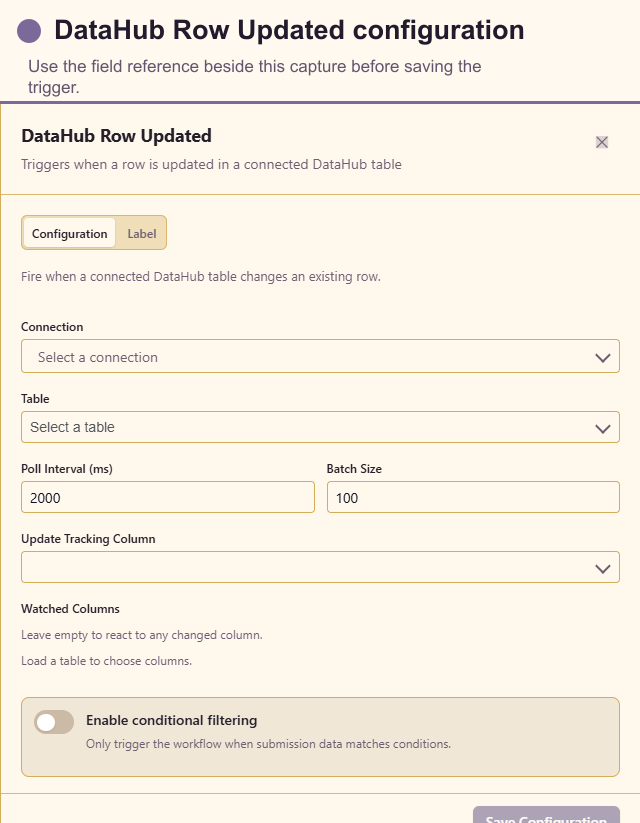The image size is (640, 823).
Task: Click the 'Load a table to choose columns.' text
Action: coord(107,661)
